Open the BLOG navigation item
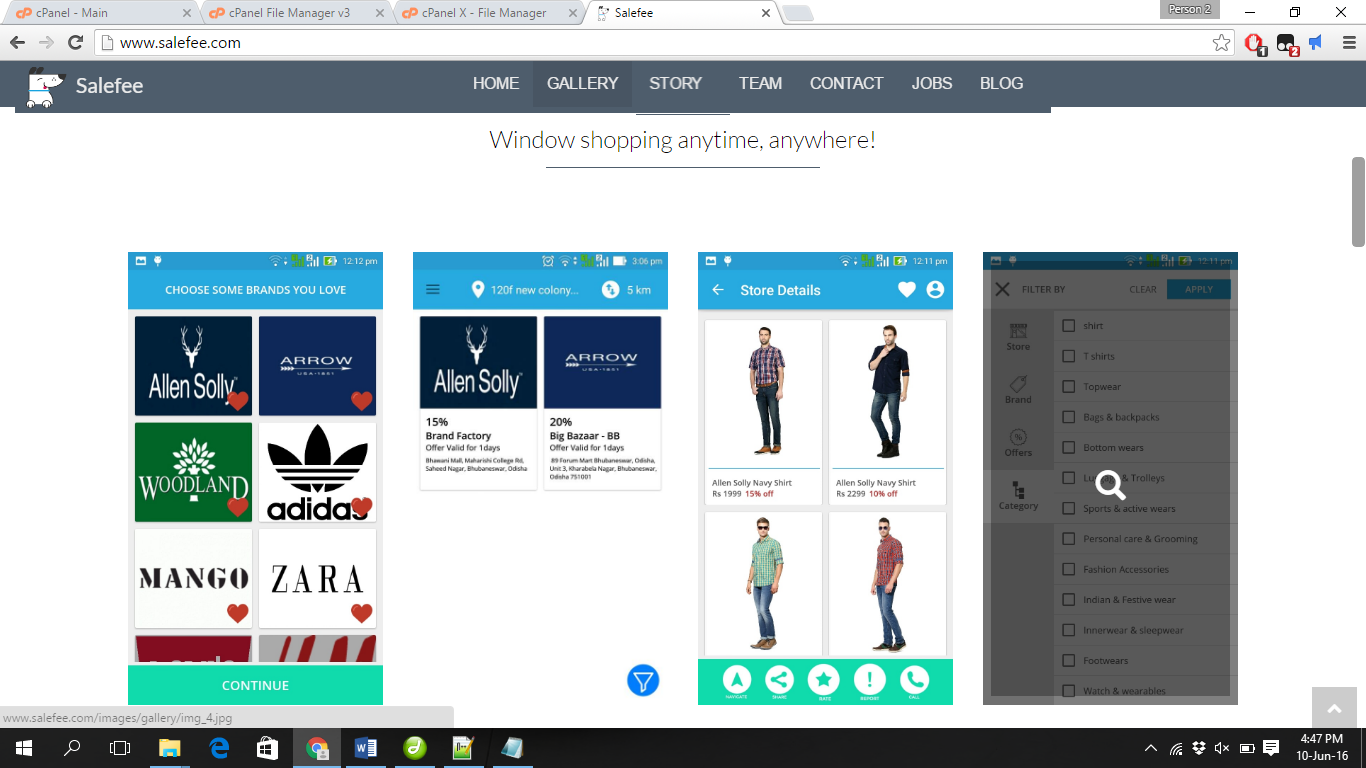Screen dimensions: 1366x768 click(x=1001, y=83)
